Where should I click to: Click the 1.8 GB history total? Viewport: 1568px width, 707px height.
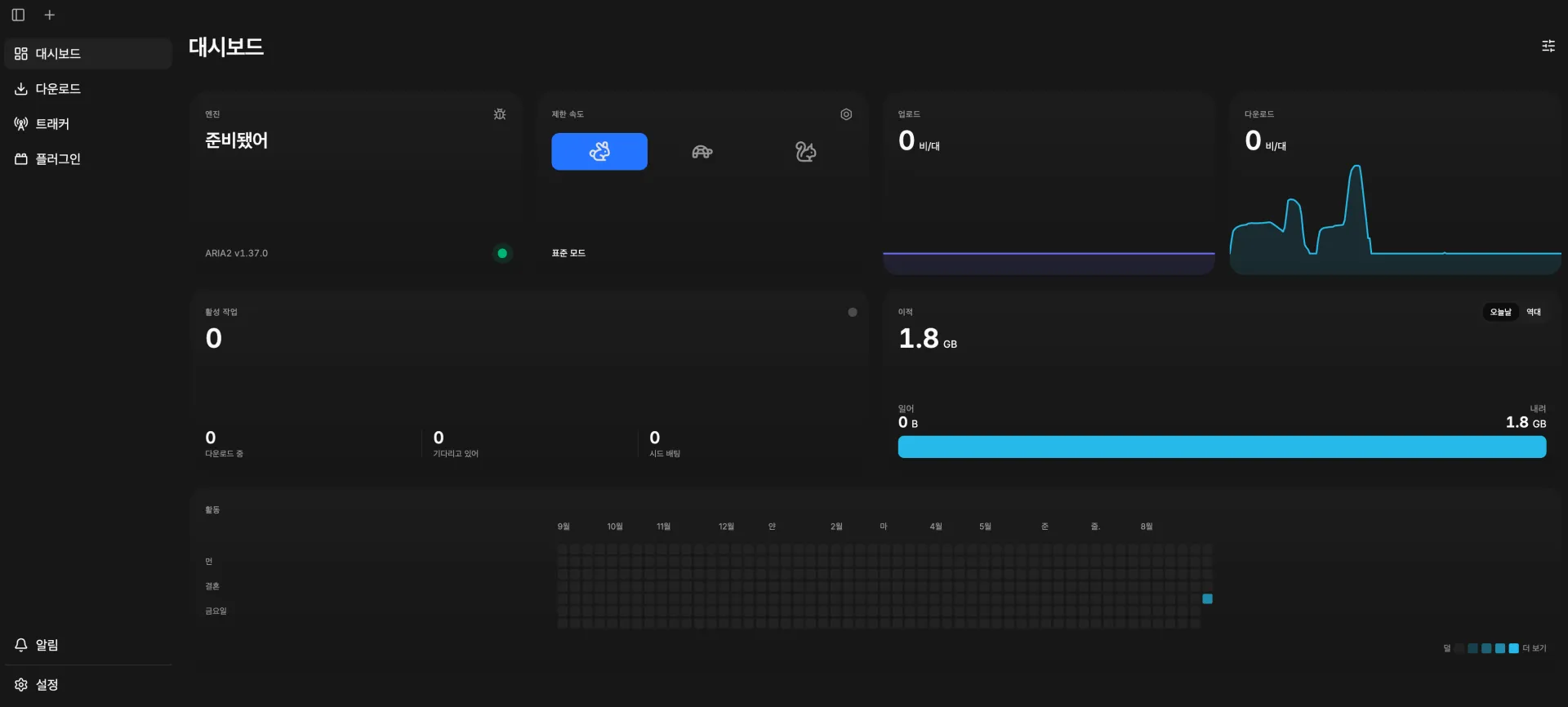click(x=928, y=338)
